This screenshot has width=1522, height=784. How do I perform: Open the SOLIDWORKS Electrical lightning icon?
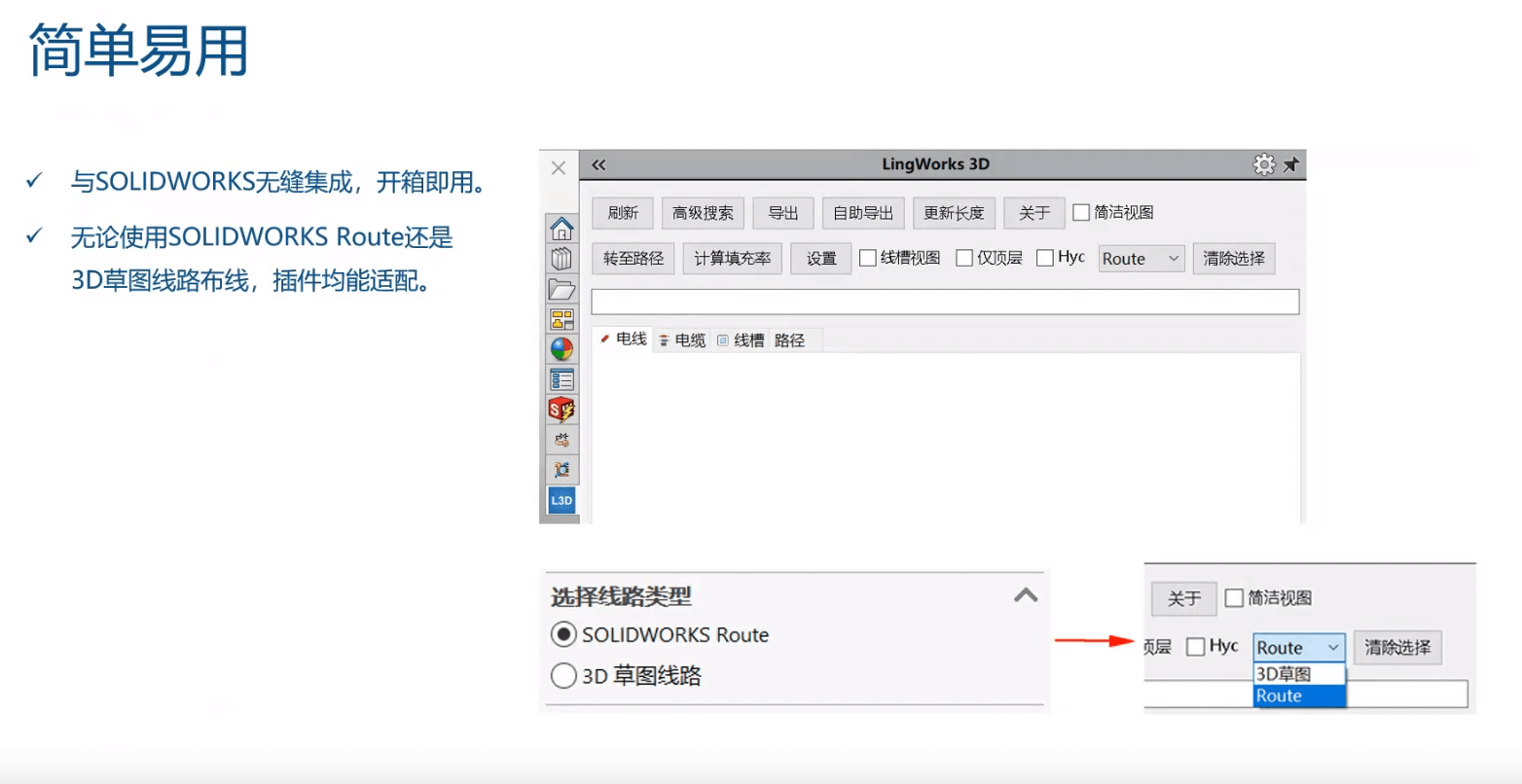[x=562, y=410]
